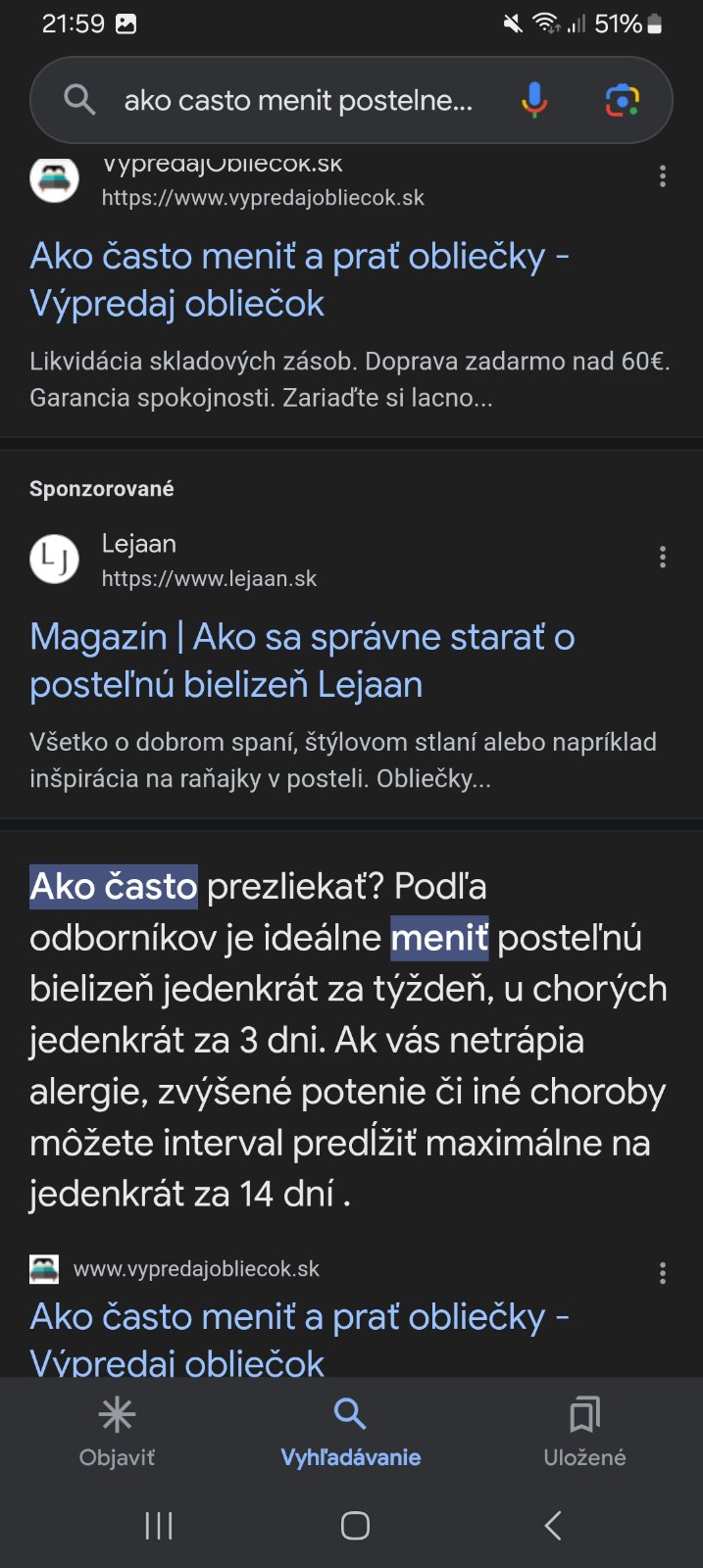Tap the https://www.lejaan.sk URL text

tap(209, 579)
